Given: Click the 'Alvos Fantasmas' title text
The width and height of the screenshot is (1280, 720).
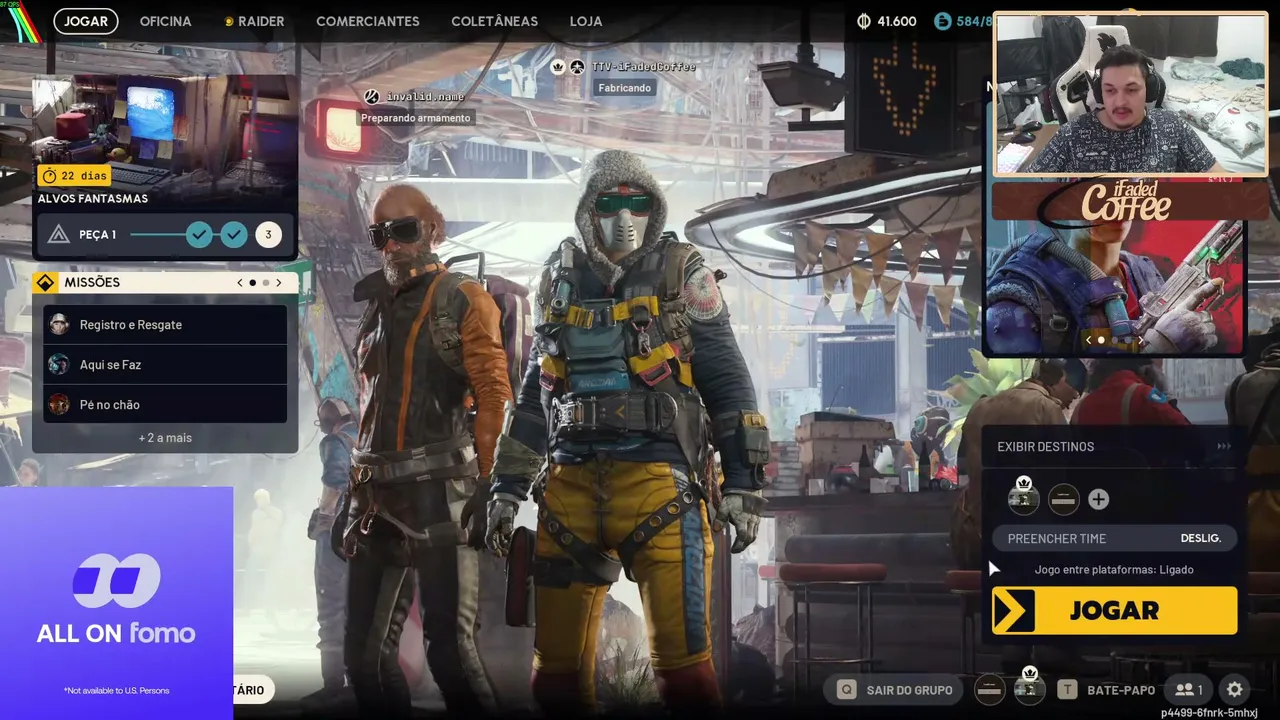Looking at the screenshot, I should click(93, 199).
